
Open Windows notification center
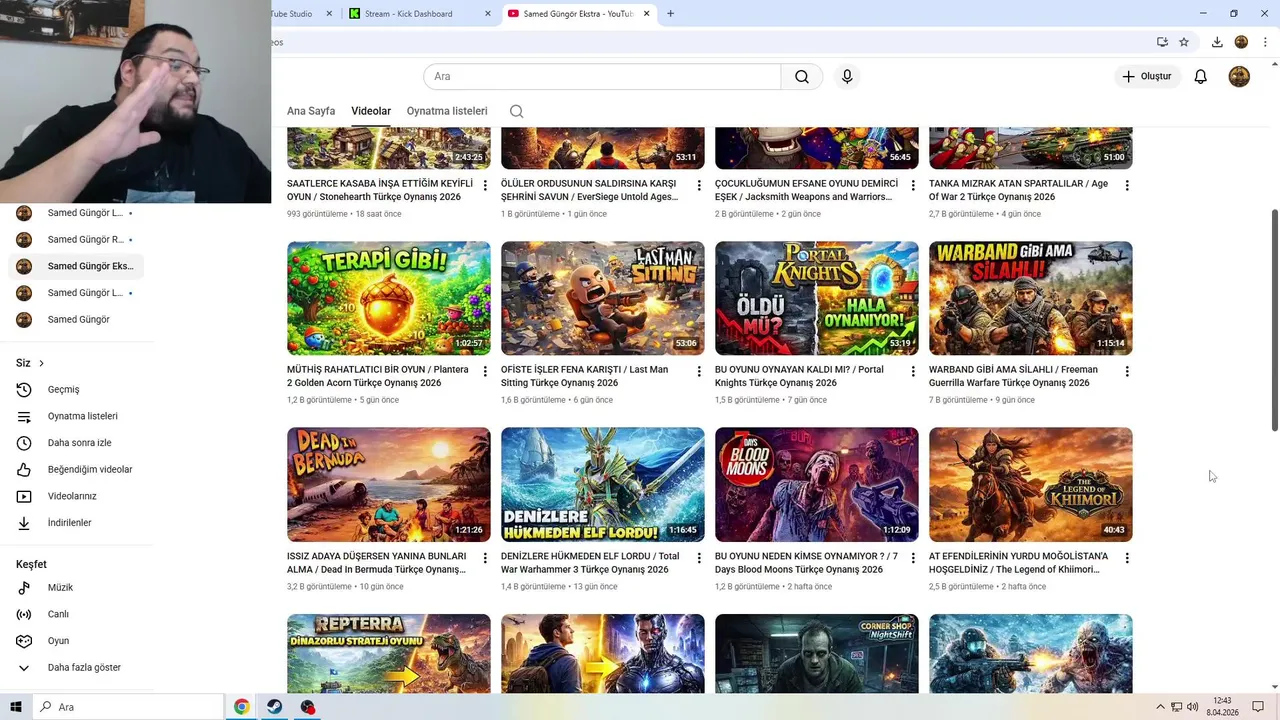1259,707
